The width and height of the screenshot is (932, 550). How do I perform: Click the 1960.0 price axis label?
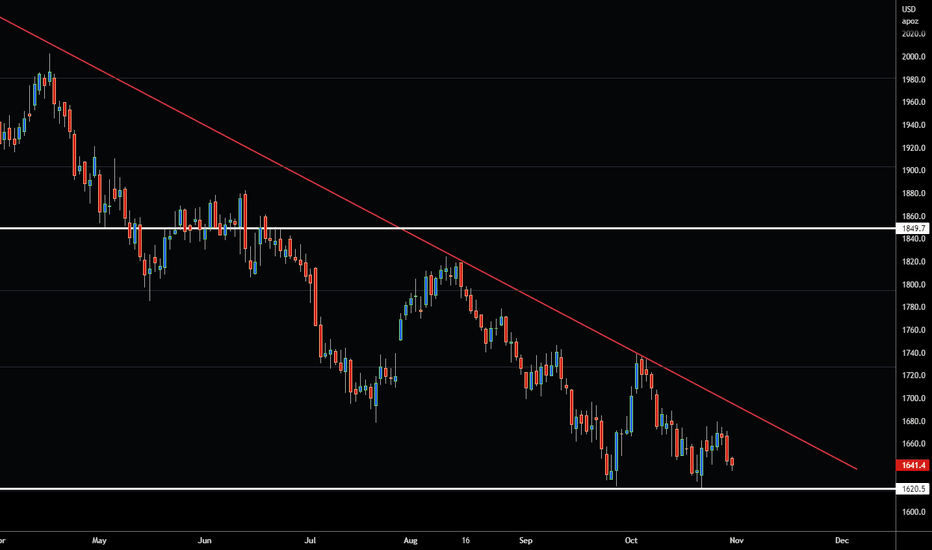(x=914, y=102)
